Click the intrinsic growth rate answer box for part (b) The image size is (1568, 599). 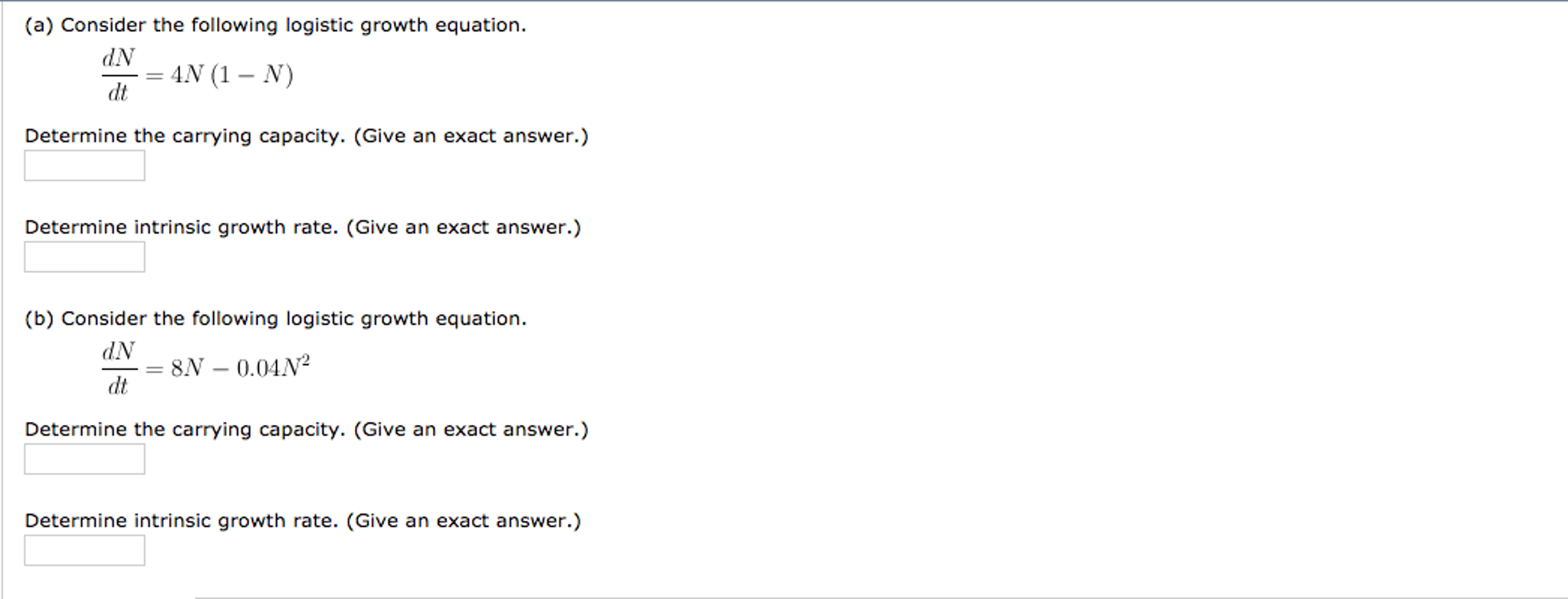click(86, 548)
